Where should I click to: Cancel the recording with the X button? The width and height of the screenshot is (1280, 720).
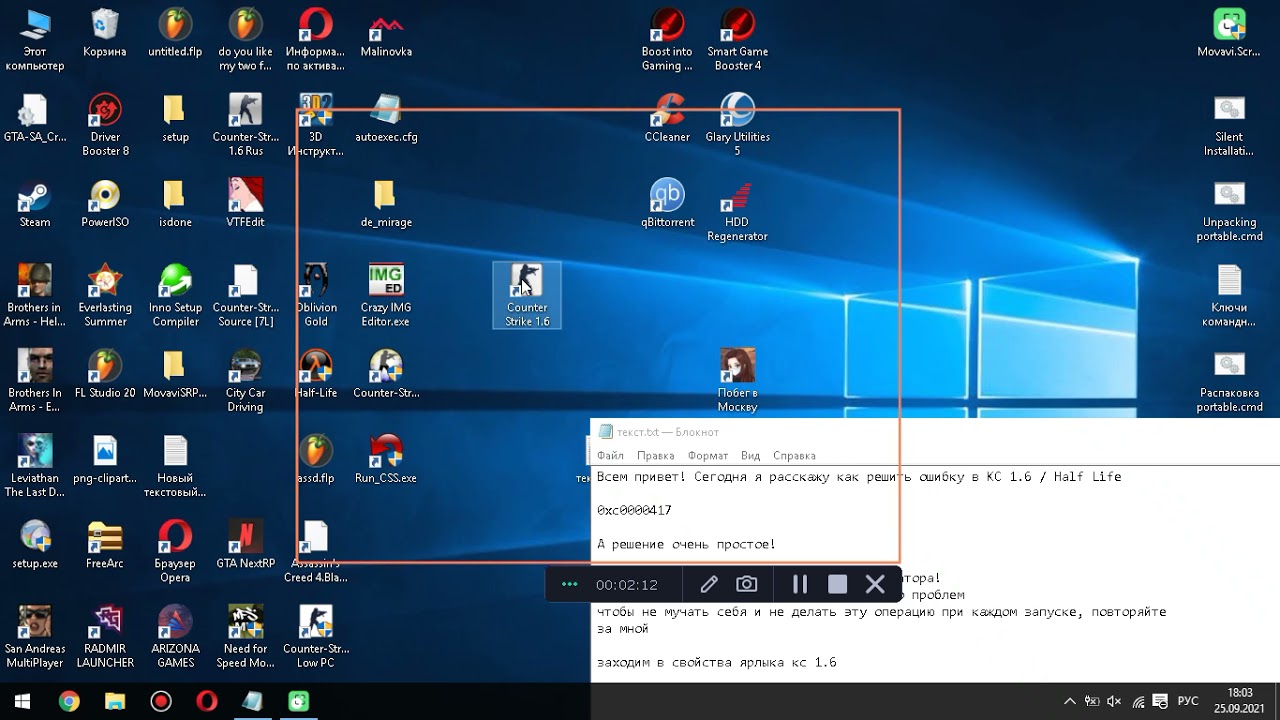[x=875, y=584]
